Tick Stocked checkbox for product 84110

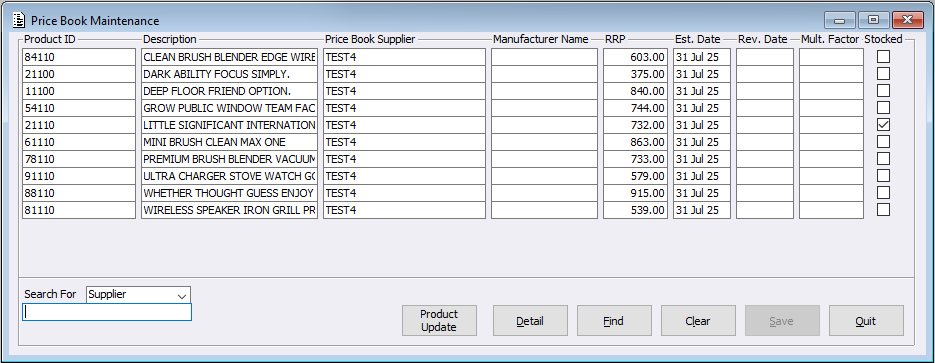click(x=883, y=57)
